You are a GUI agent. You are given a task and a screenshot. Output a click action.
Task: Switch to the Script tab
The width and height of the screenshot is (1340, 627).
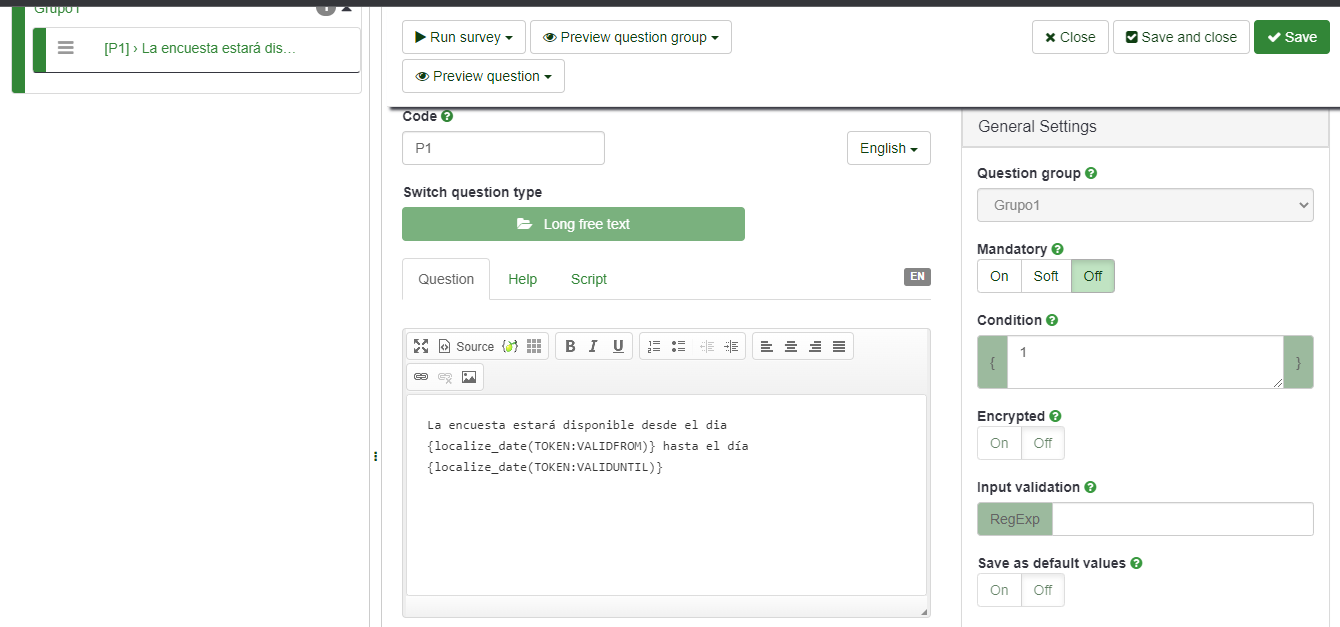(x=588, y=279)
